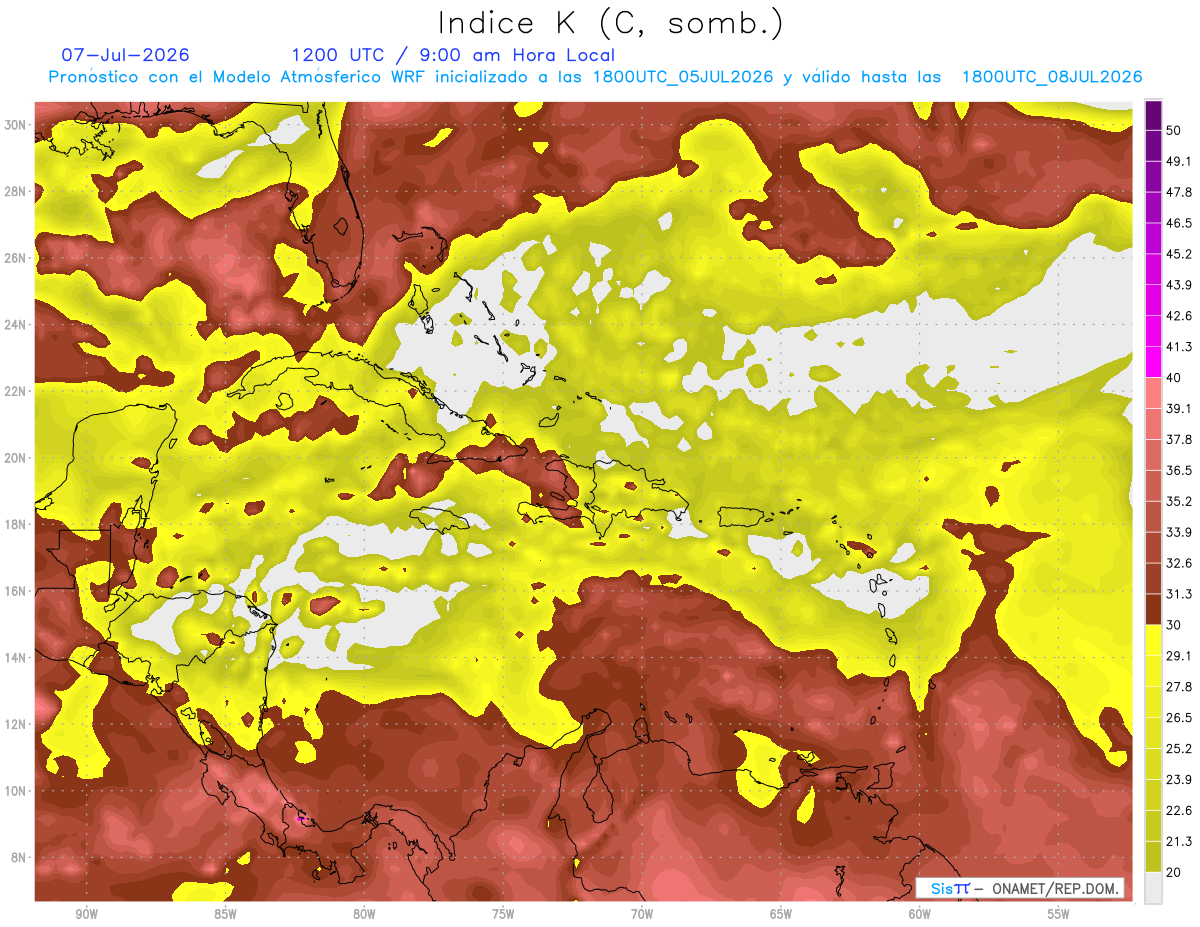Click the 'Pronostico con el Modelo Atmosferico WRF' description line
Image resolution: width=1200 pixels, height=927 pixels.
click(596, 77)
